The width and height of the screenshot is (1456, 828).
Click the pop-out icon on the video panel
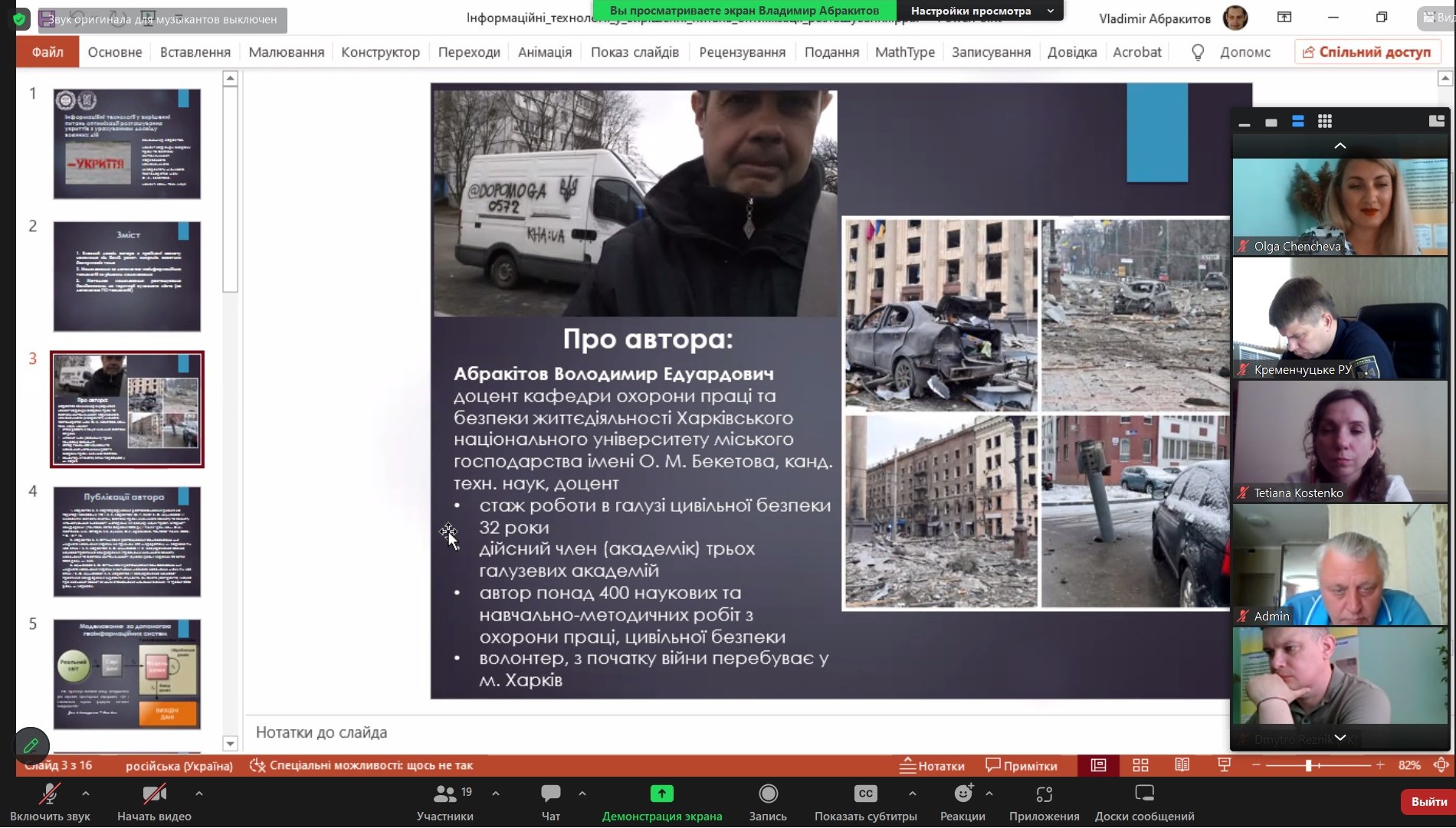tap(1437, 121)
